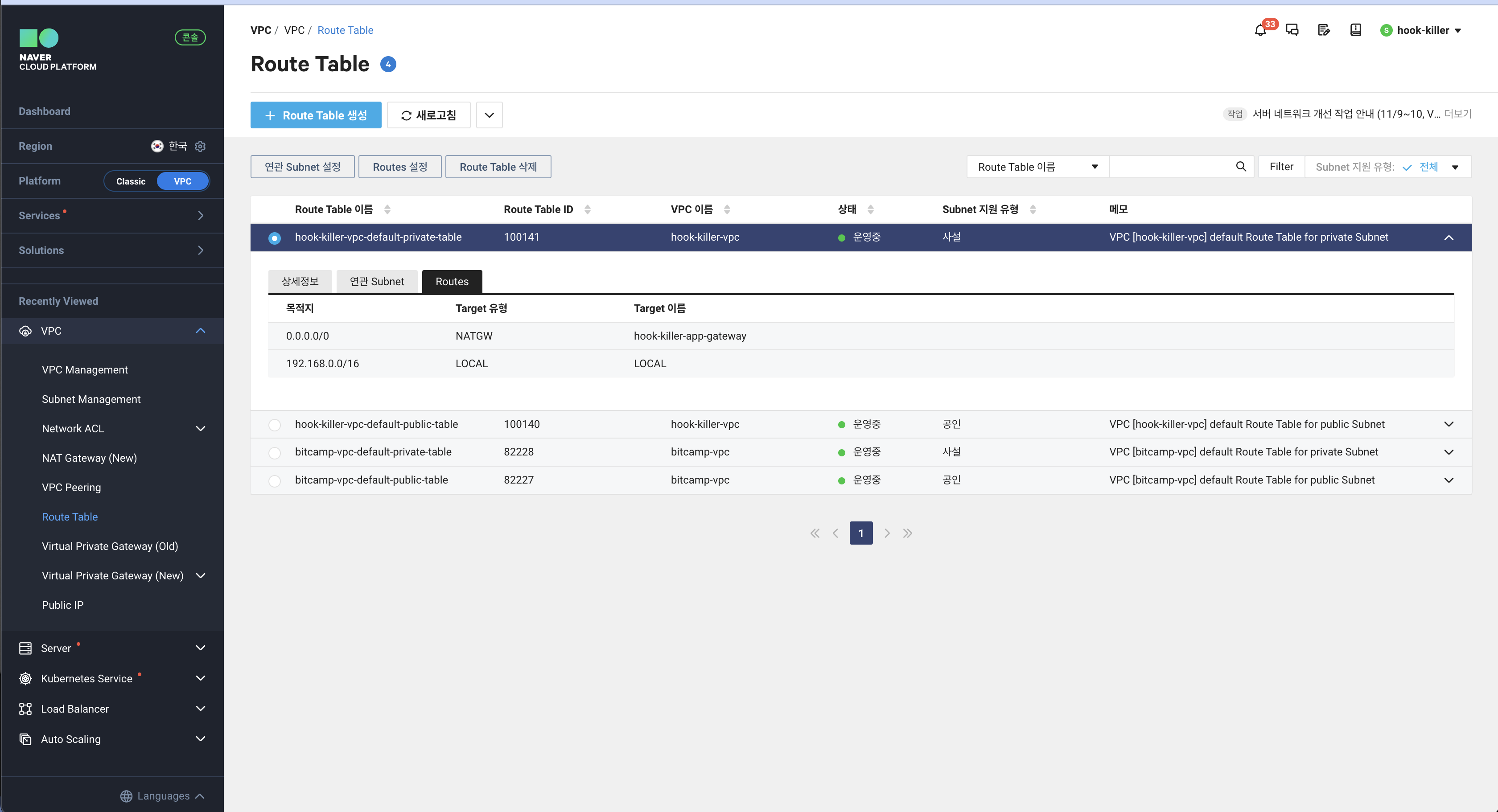Screen dimensions: 1498x812
Task: Click the chat inquiry icon in header
Action: [x=1292, y=30]
